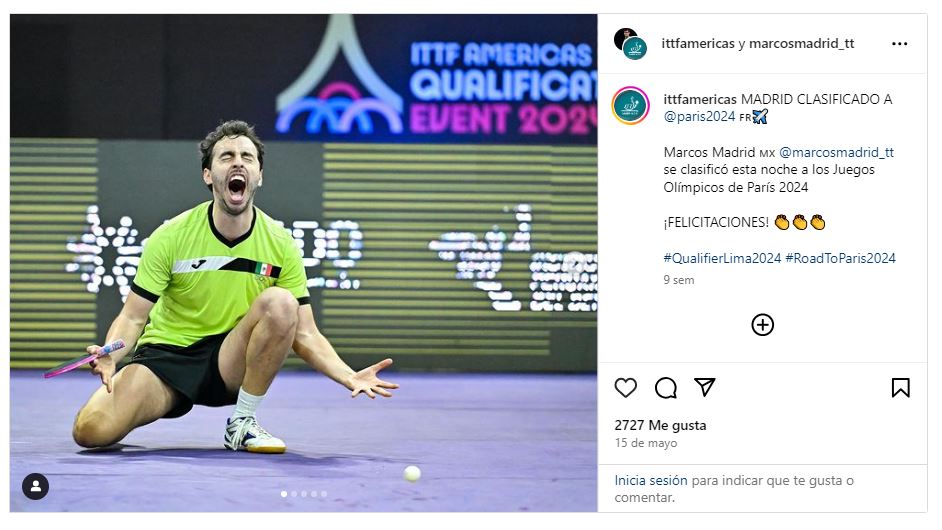Open ittfamericas profile from header username
The height and width of the screenshot is (530, 942).
coord(697,43)
